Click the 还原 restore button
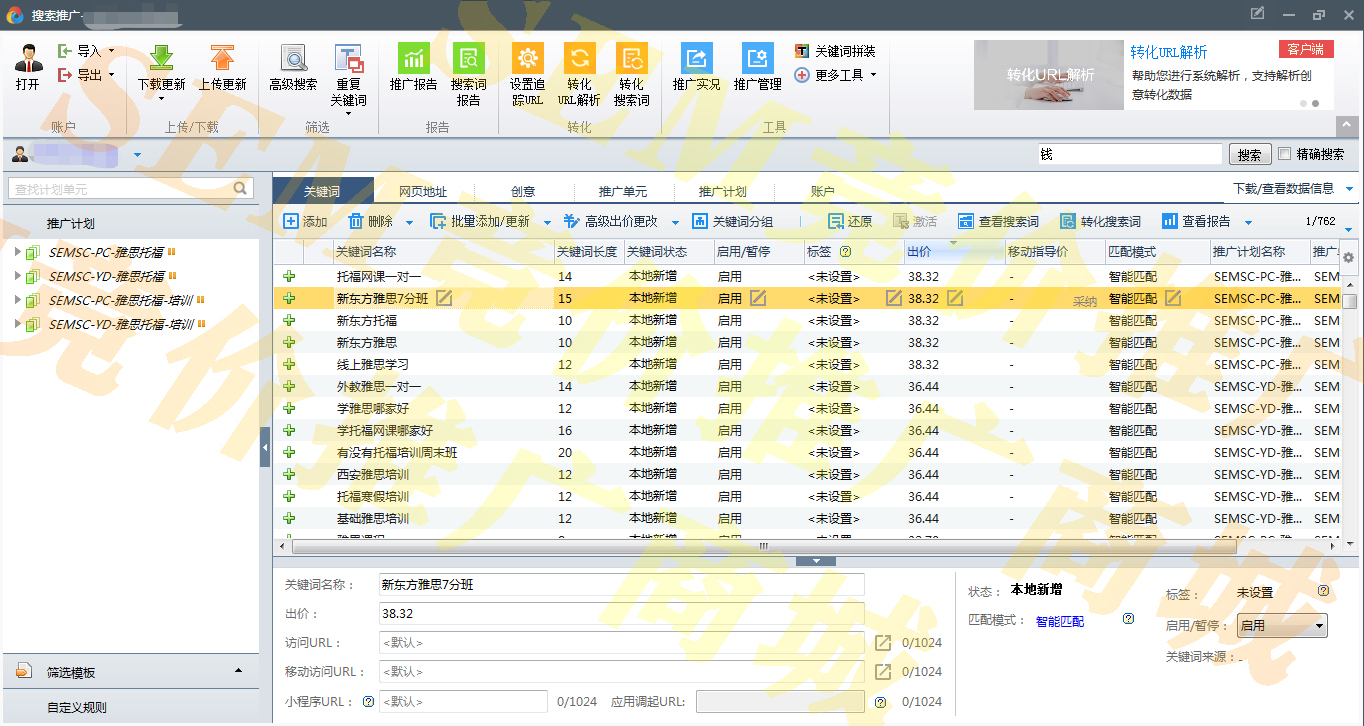 coord(850,222)
